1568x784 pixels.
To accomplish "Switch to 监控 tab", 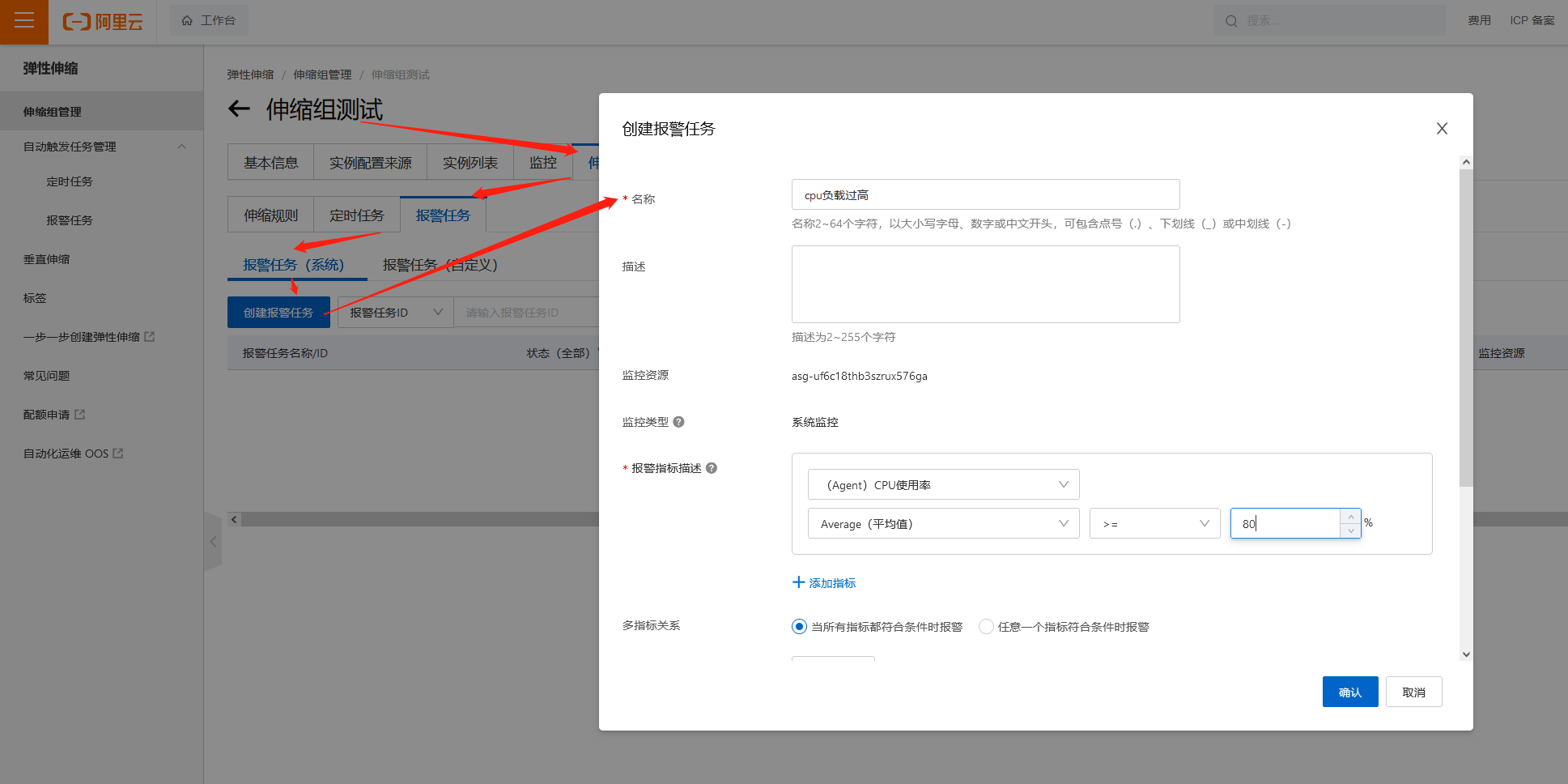I will [x=543, y=163].
